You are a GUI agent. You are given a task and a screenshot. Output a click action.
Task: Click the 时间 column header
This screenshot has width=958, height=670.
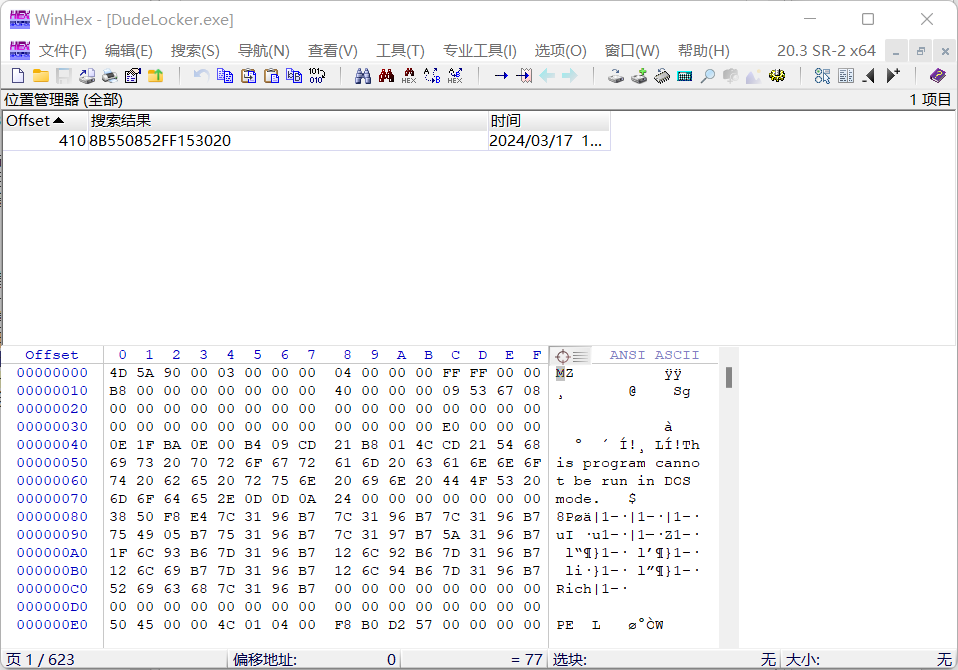coord(548,121)
